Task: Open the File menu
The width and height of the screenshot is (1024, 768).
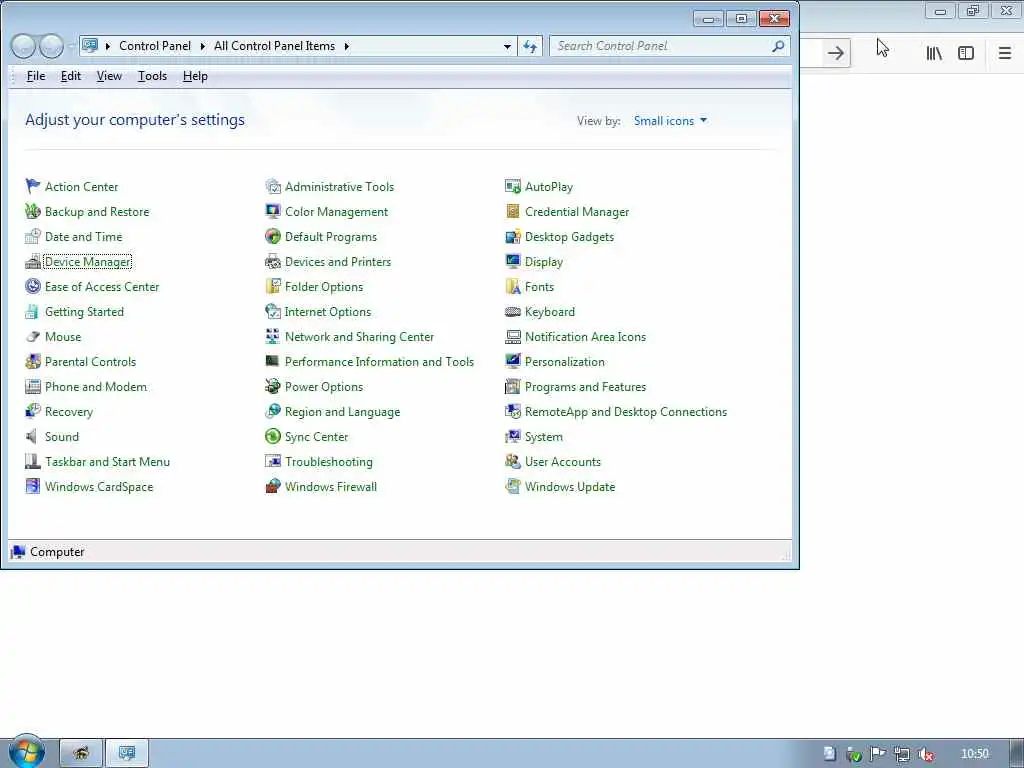Action: coord(36,76)
